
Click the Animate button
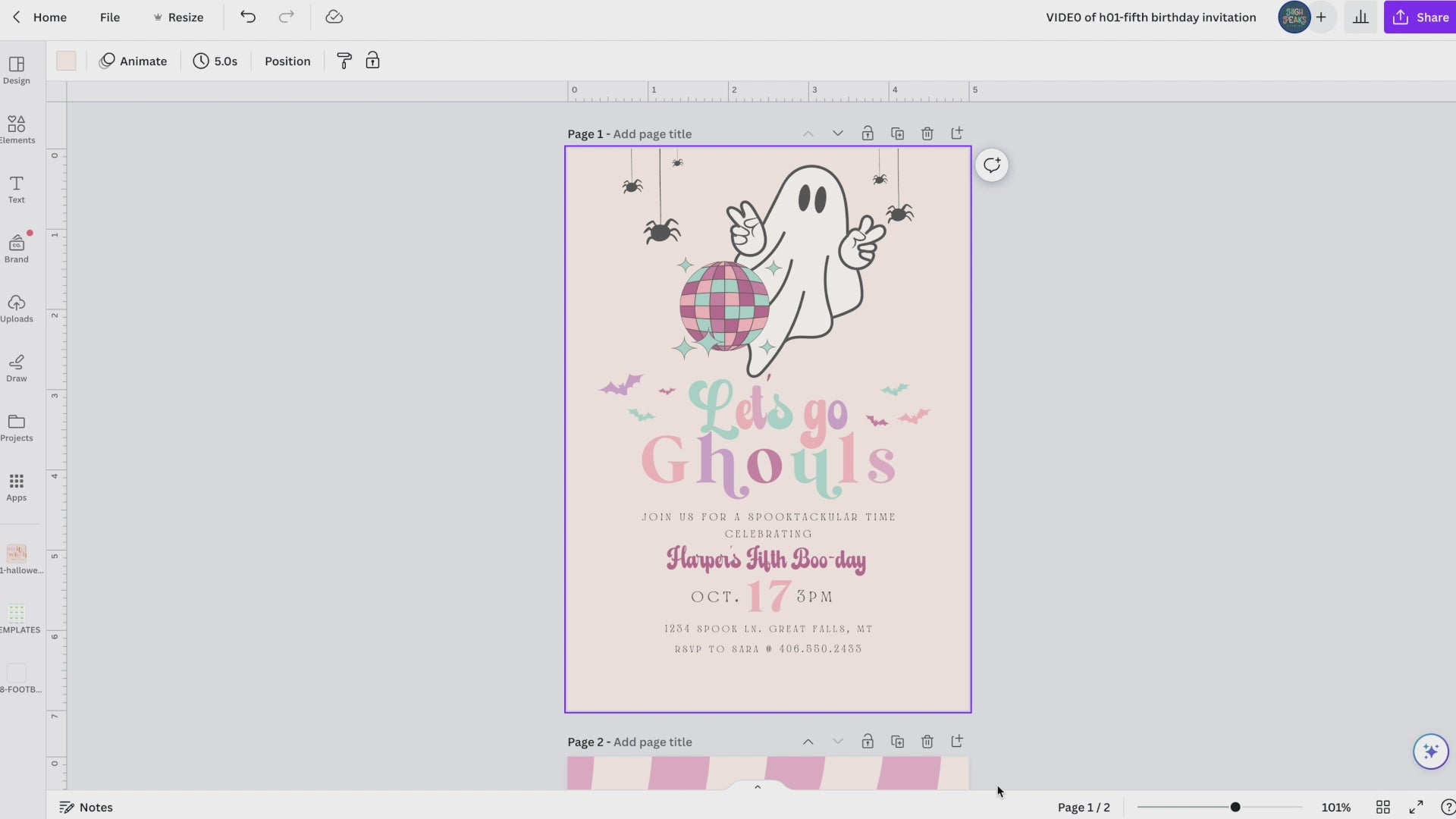coord(133,61)
